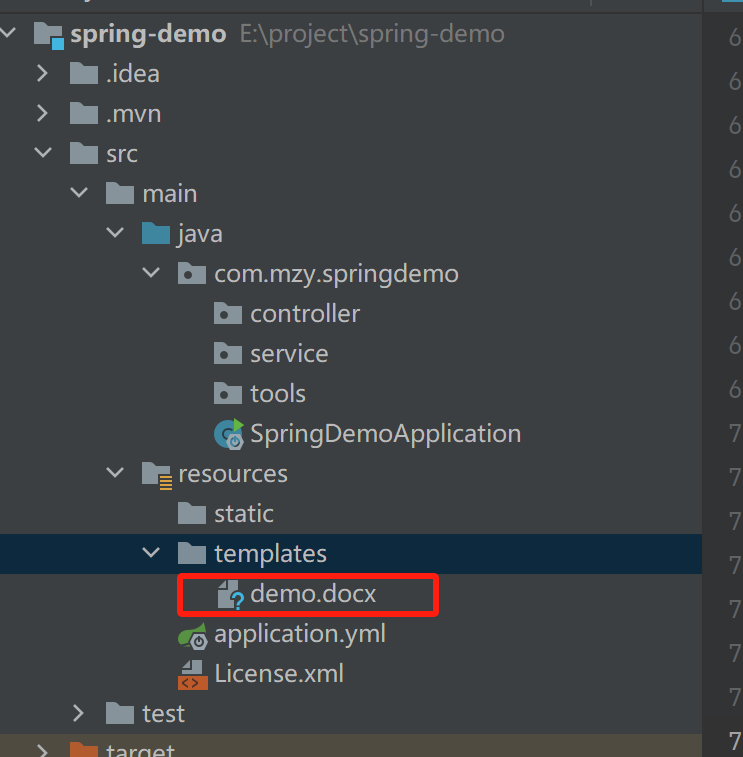
Task: Click the application.yml Spring config icon
Action: pyautogui.click(x=193, y=634)
